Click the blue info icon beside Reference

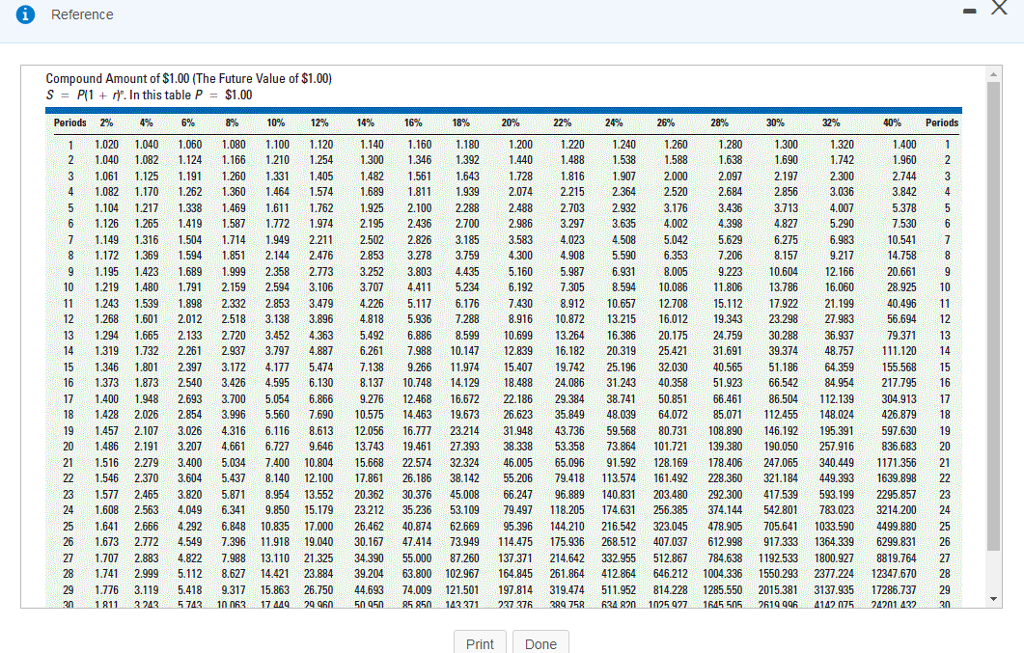pos(25,14)
